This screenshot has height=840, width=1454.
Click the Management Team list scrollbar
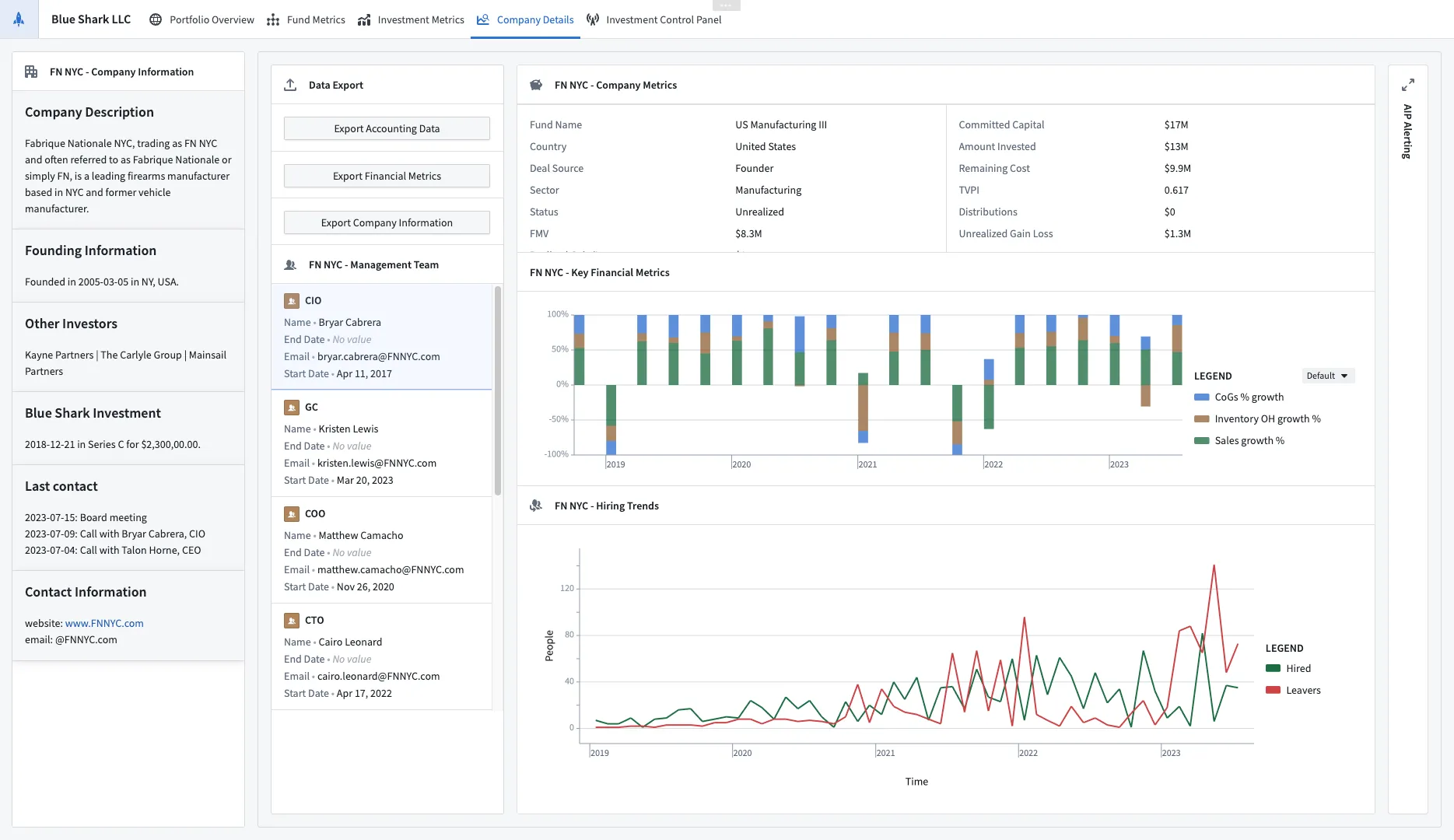(498, 389)
